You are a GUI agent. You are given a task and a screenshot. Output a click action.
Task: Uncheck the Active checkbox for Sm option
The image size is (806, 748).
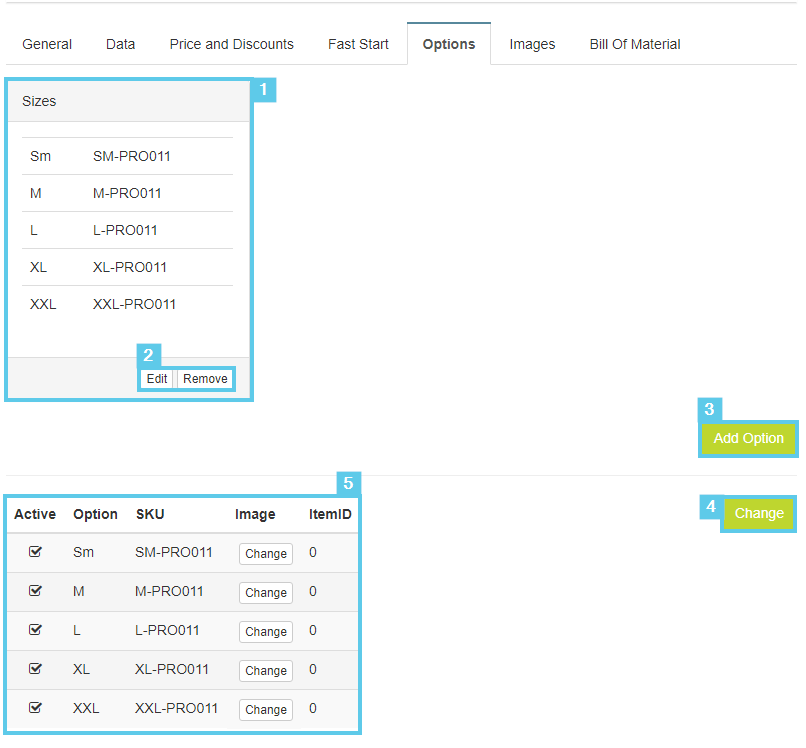(35, 552)
